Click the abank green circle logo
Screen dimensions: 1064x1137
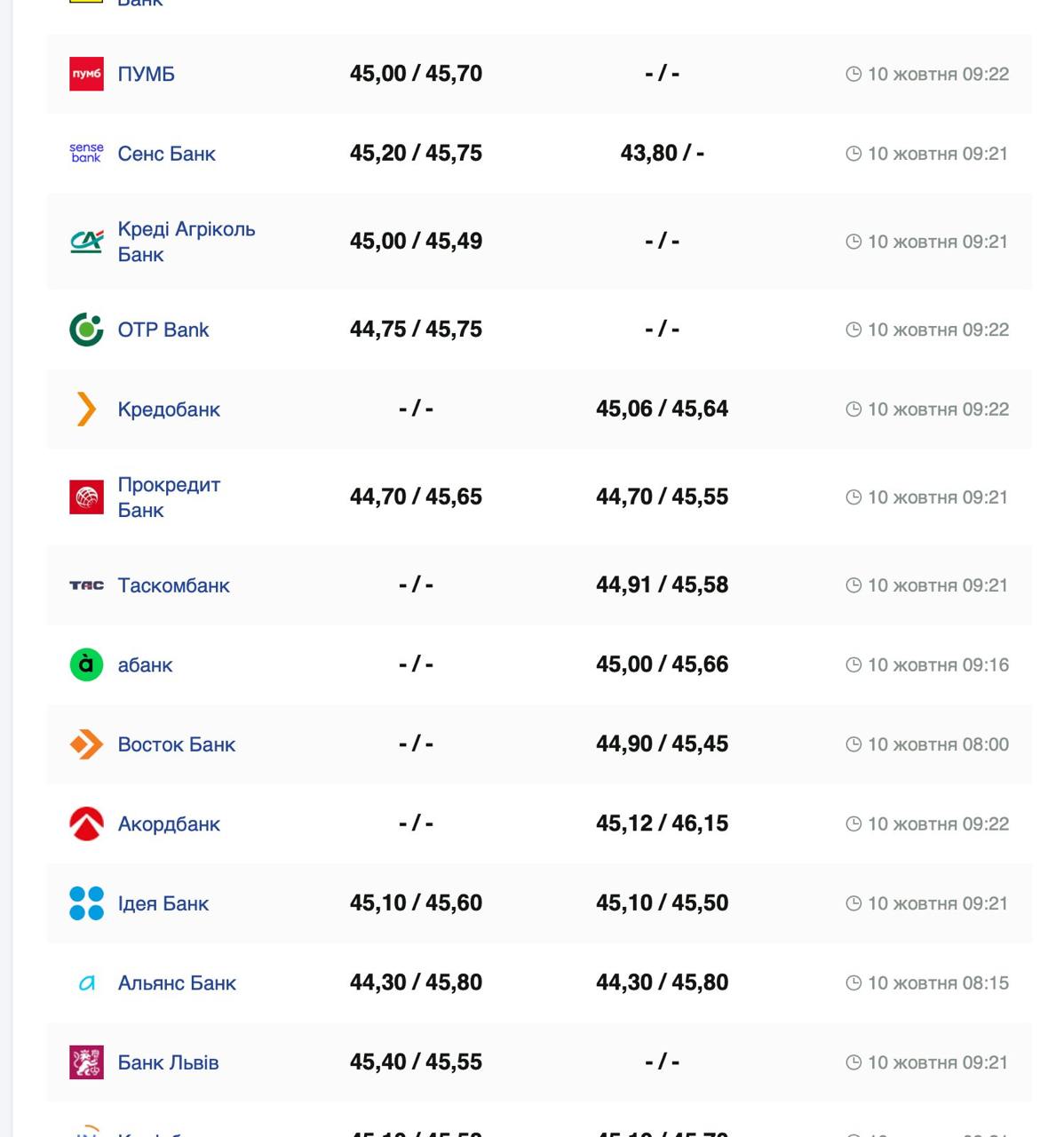(86, 664)
